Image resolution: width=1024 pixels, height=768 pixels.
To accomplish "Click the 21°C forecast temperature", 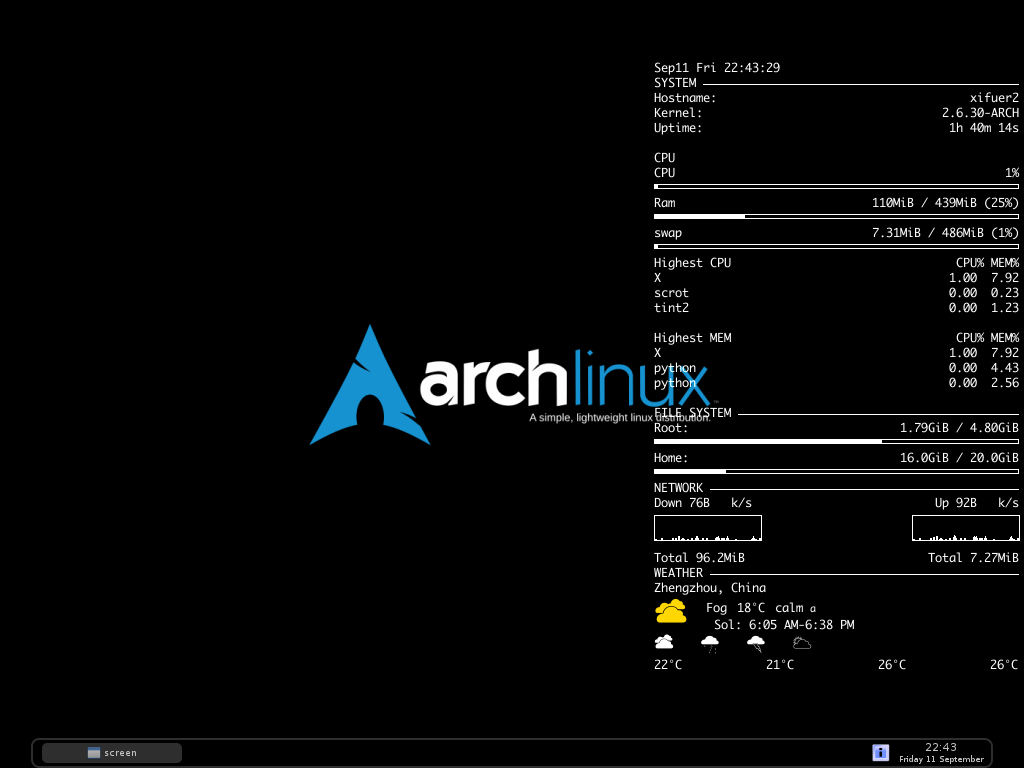I will click(x=780, y=665).
